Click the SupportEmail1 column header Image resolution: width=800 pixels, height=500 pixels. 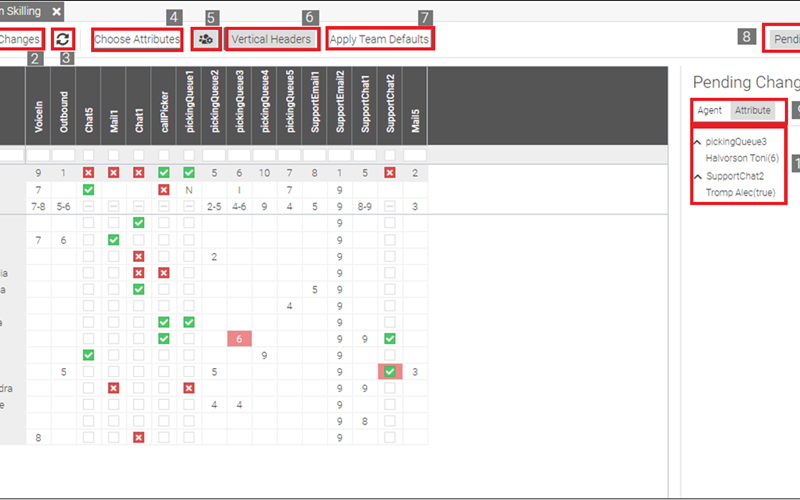click(x=314, y=106)
